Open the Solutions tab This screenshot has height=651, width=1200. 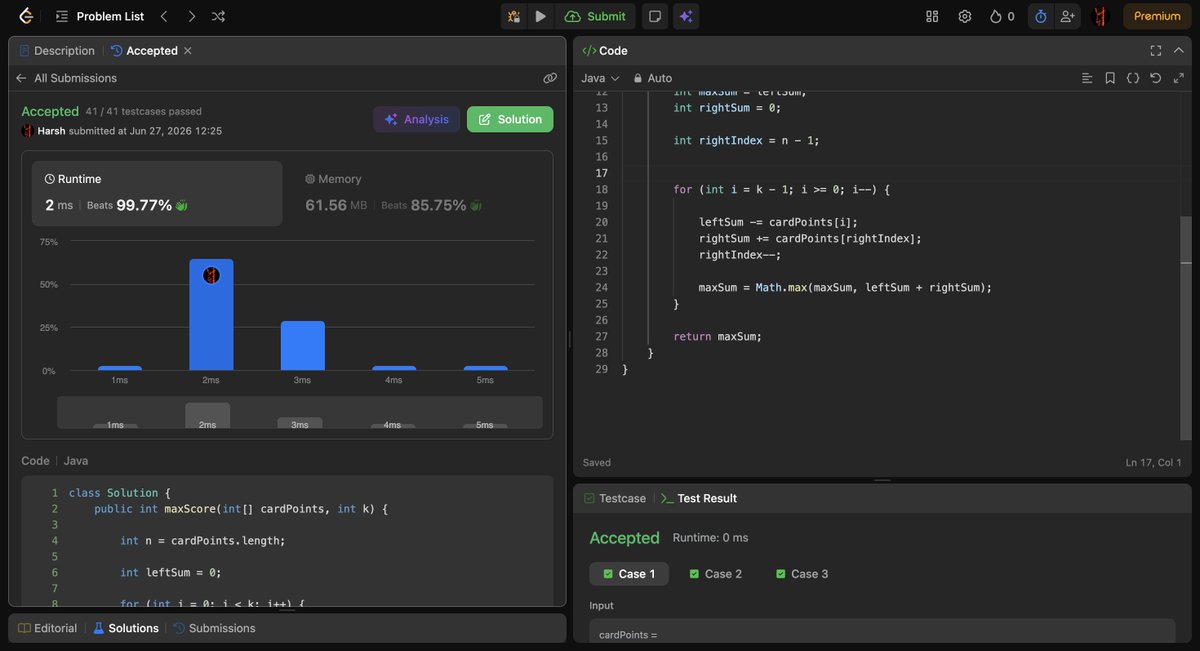pyautogui.click(x=125, y=628)
